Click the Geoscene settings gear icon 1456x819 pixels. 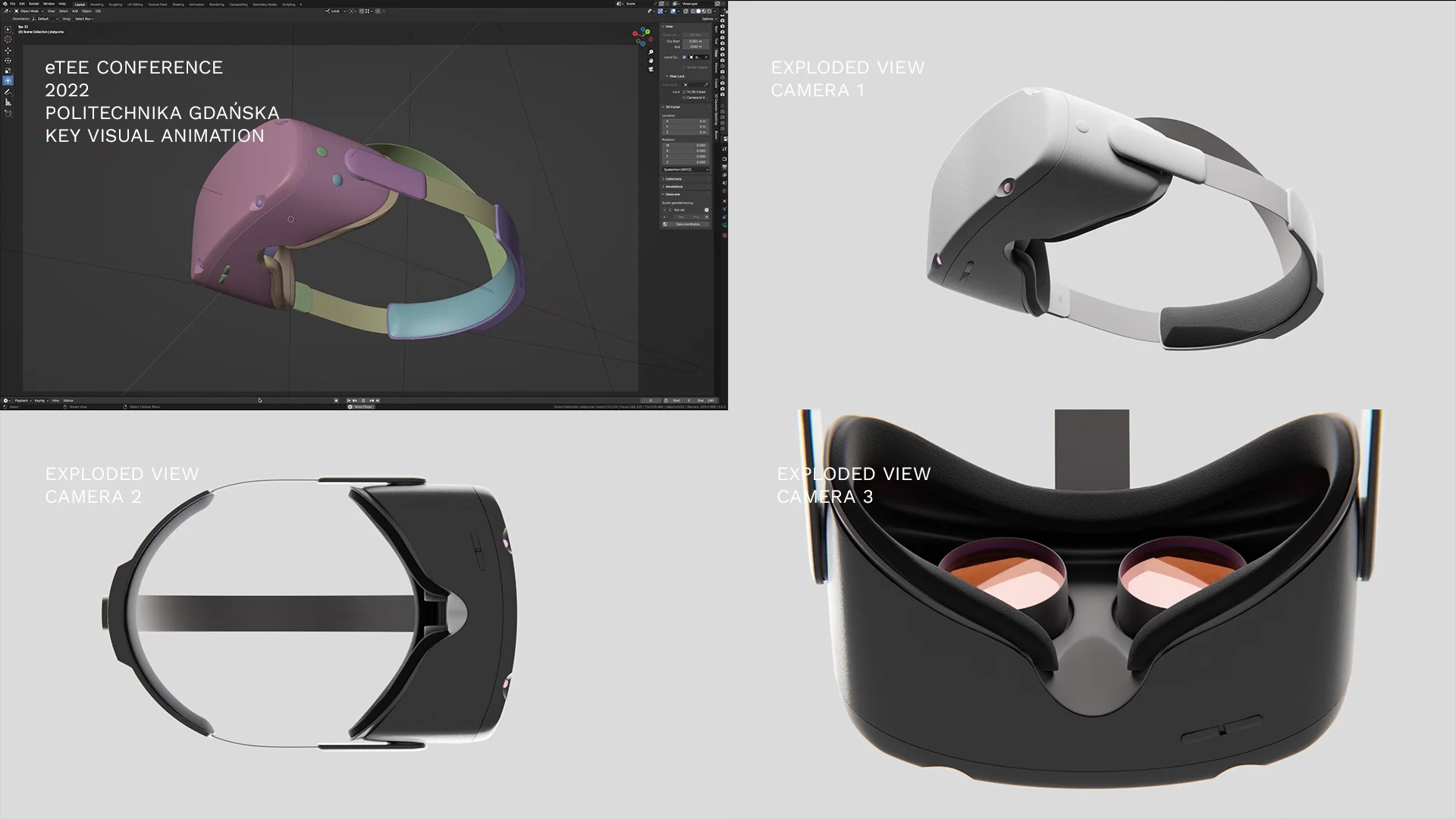tap(707, 210)
